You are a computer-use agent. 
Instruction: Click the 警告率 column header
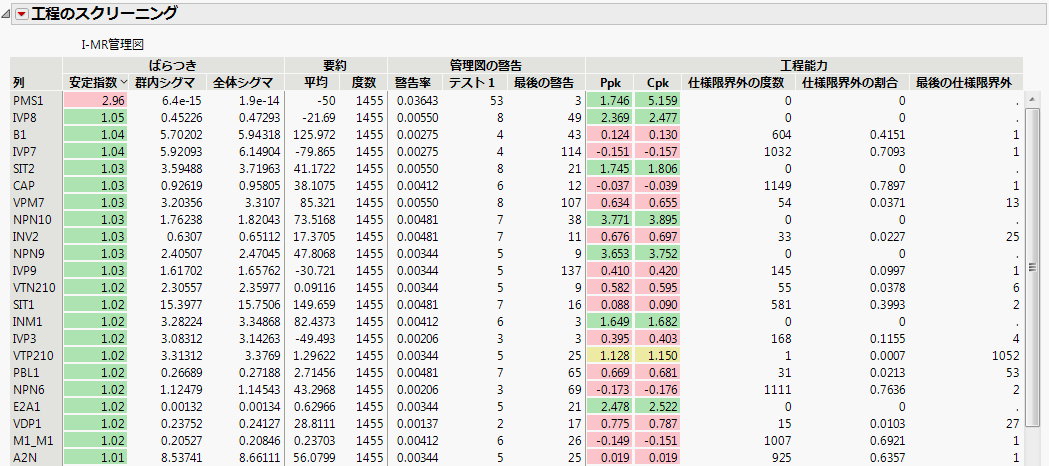pyautogui.click(x=413, y=82)
